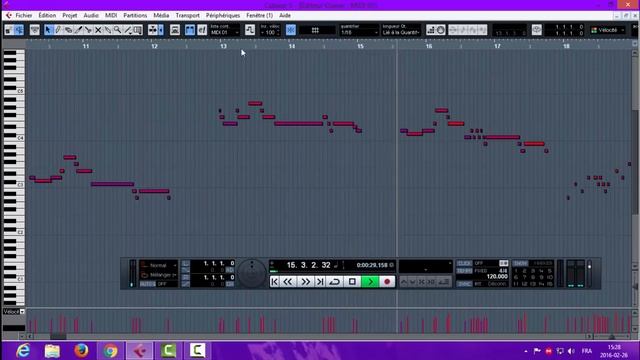The width and height of the screenshot is (640, 360).
Task: Toggle the Snap button
Action: click(x=291, y=30)
